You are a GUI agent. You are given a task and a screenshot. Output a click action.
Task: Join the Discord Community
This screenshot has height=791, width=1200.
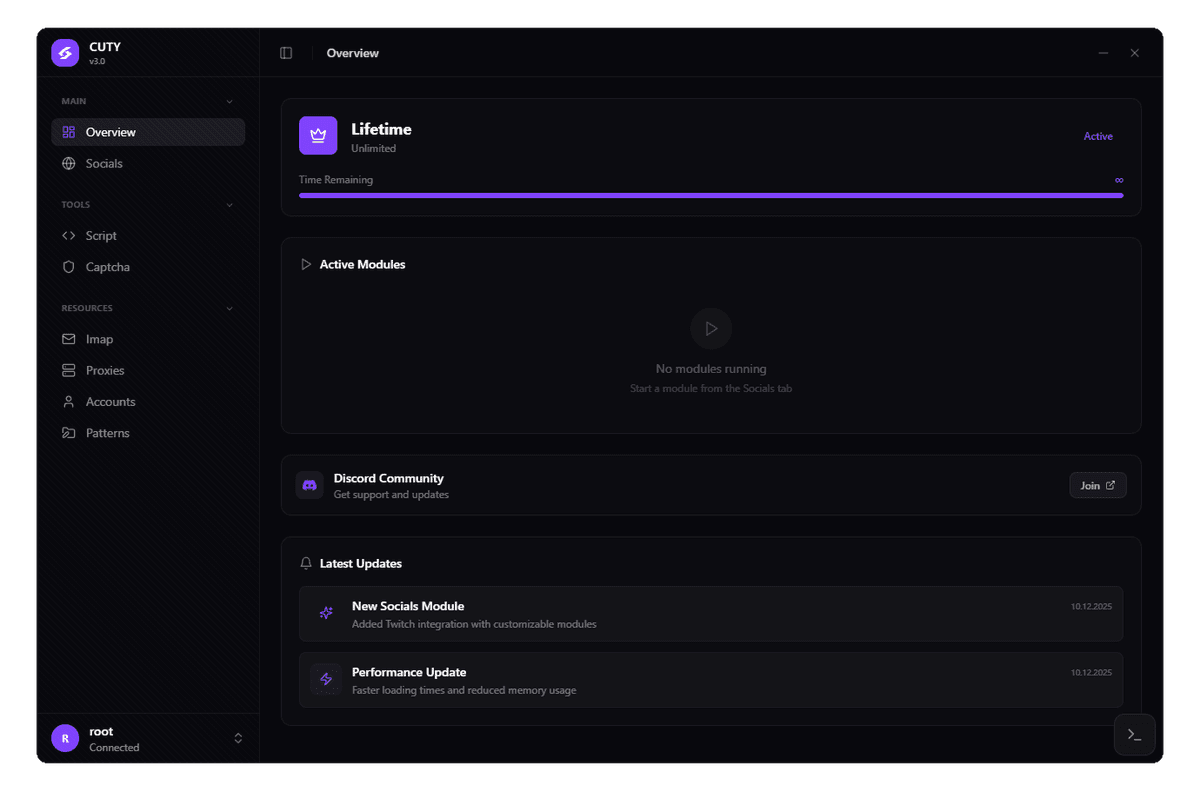[1097, 485]
